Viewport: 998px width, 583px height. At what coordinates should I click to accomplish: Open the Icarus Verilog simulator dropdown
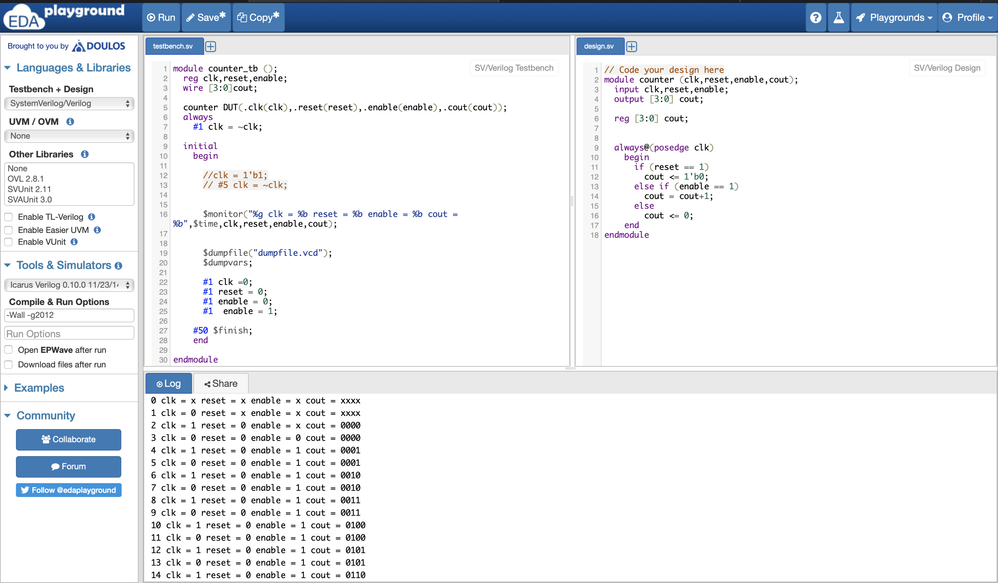point(69,285)
